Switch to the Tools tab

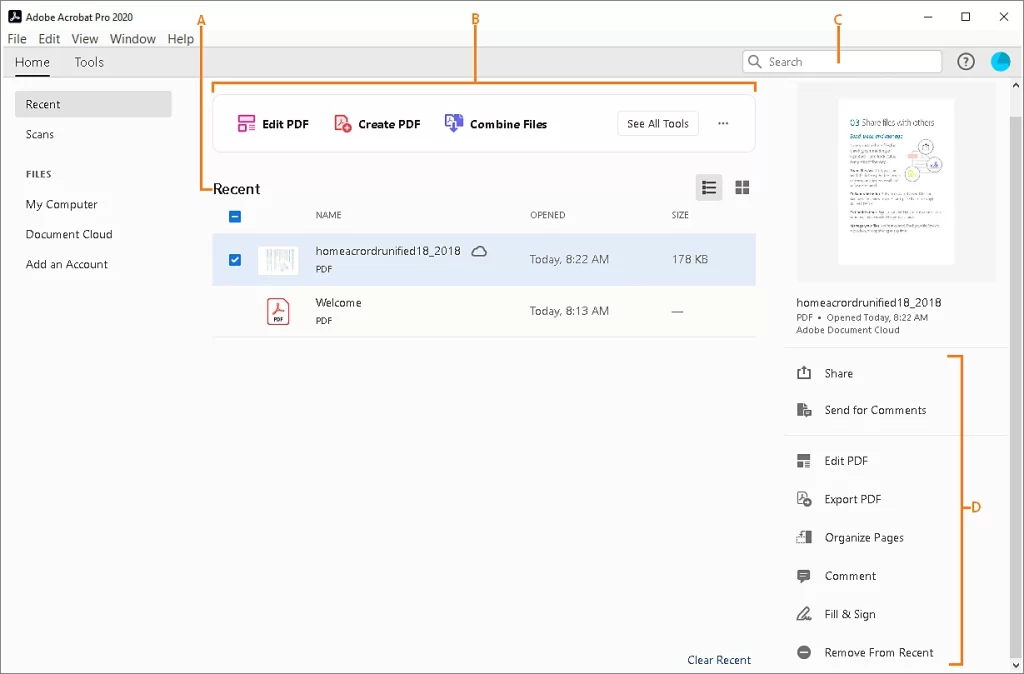(x=88, y=62)
